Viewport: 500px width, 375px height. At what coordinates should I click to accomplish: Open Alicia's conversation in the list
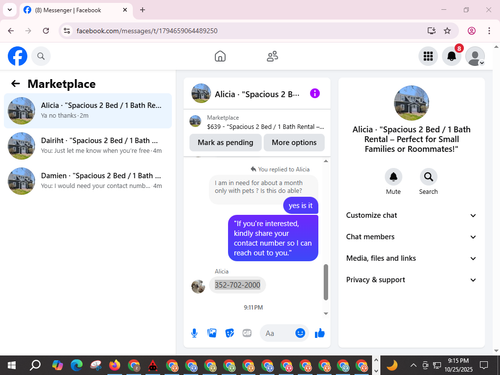(88, 111)
